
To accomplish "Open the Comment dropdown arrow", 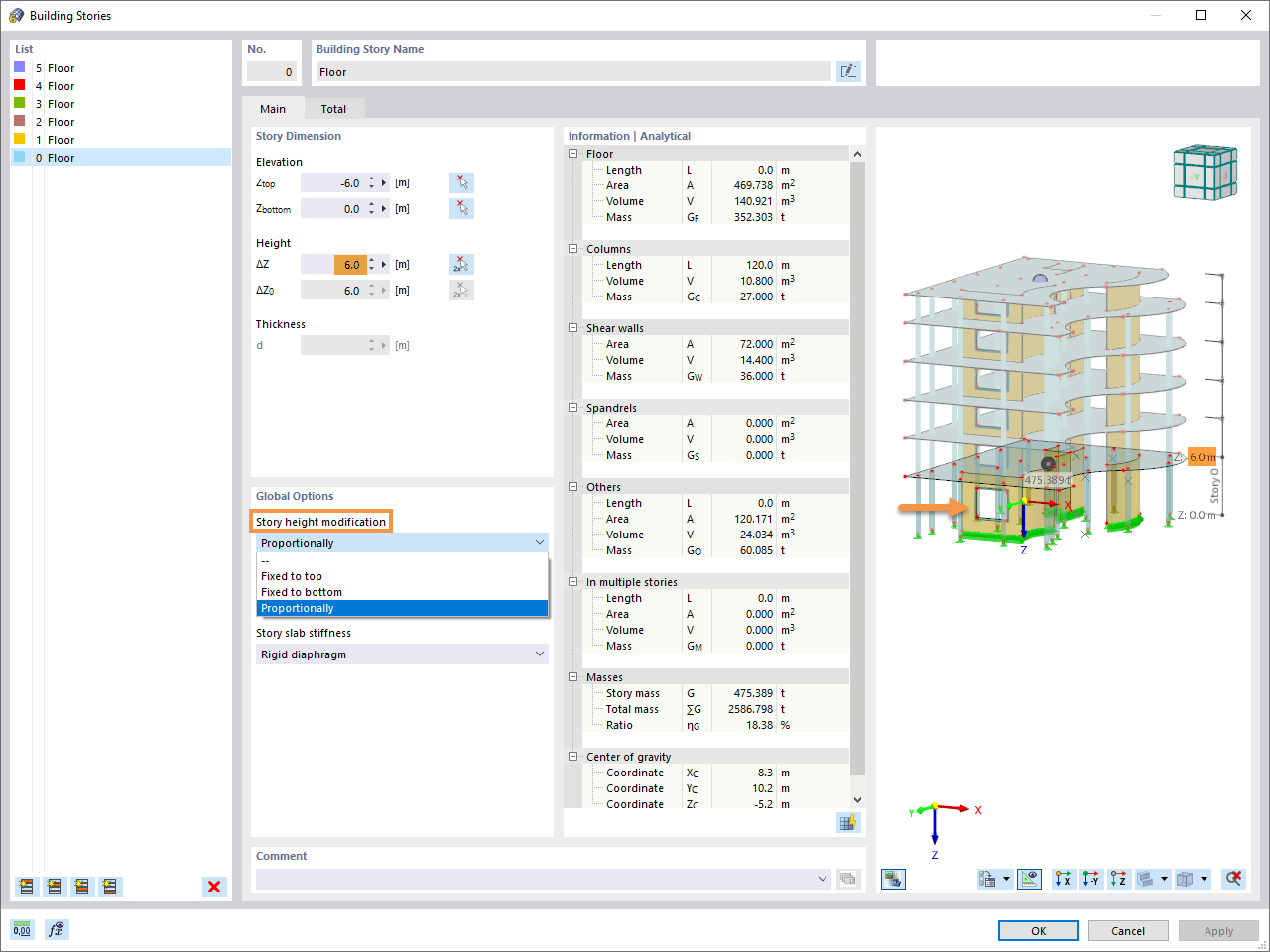I will tap(822, 879).
